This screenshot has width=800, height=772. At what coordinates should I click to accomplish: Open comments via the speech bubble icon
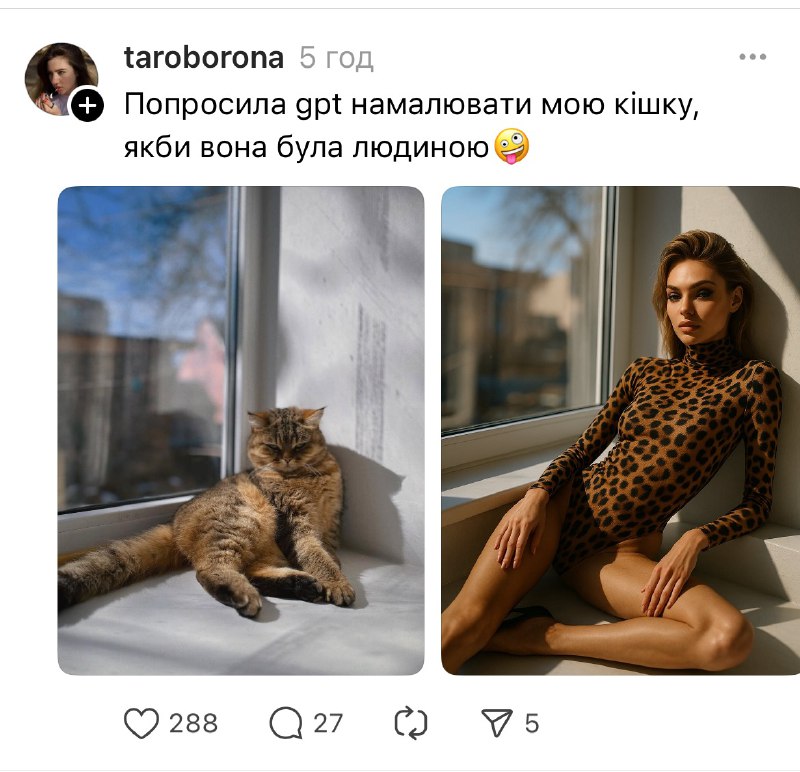click(x=285, y=723)
